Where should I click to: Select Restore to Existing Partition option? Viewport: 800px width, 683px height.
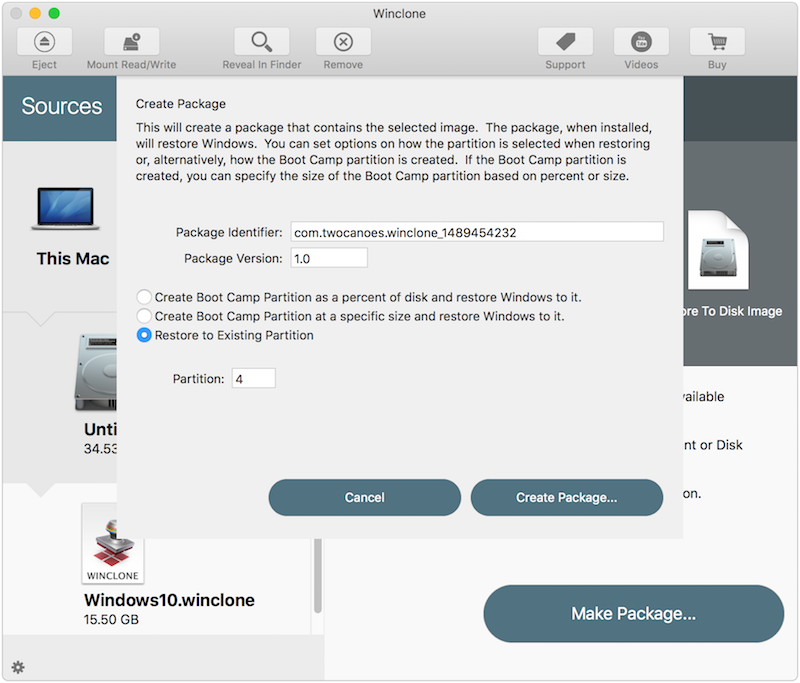(x=144, y=335)
